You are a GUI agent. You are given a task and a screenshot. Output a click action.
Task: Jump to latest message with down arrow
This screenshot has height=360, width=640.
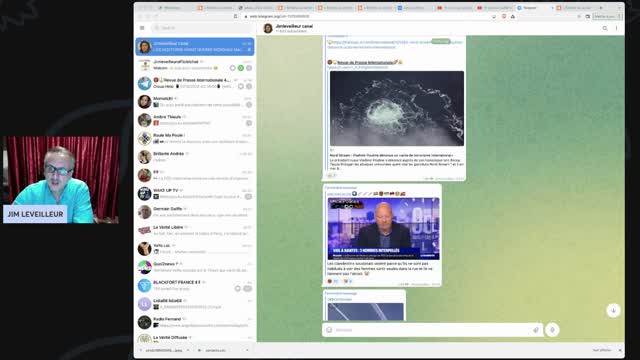click(x=613, y=311)
